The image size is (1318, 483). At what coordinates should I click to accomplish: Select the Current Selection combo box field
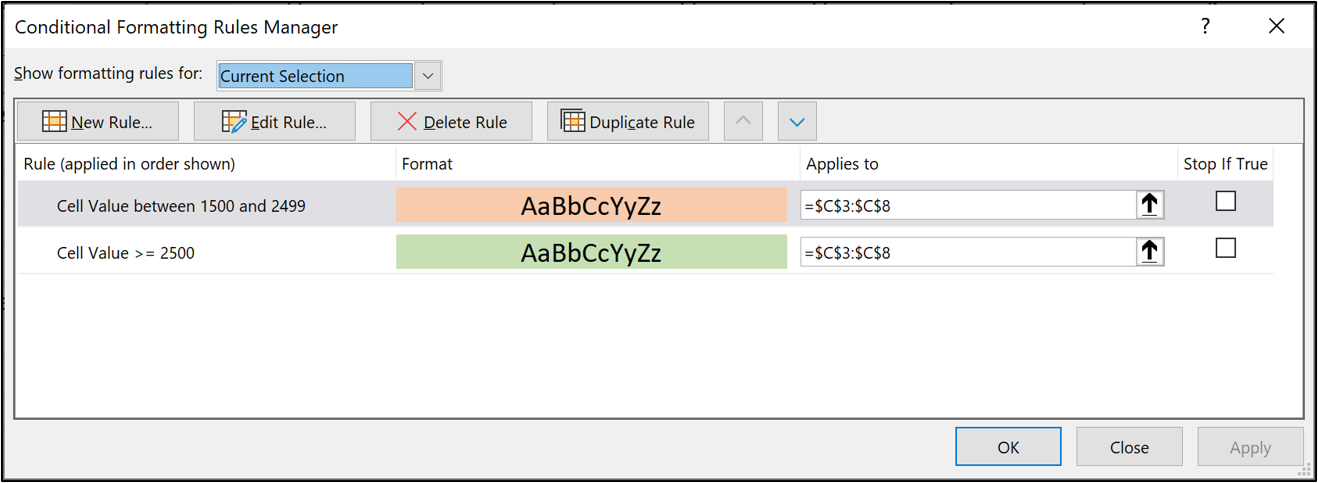(315, 76)
